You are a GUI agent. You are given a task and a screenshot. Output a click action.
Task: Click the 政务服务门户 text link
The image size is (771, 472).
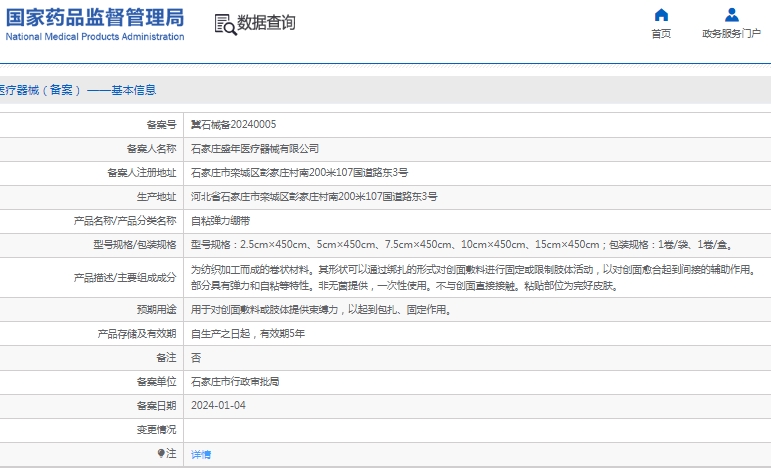click(732, 33)
